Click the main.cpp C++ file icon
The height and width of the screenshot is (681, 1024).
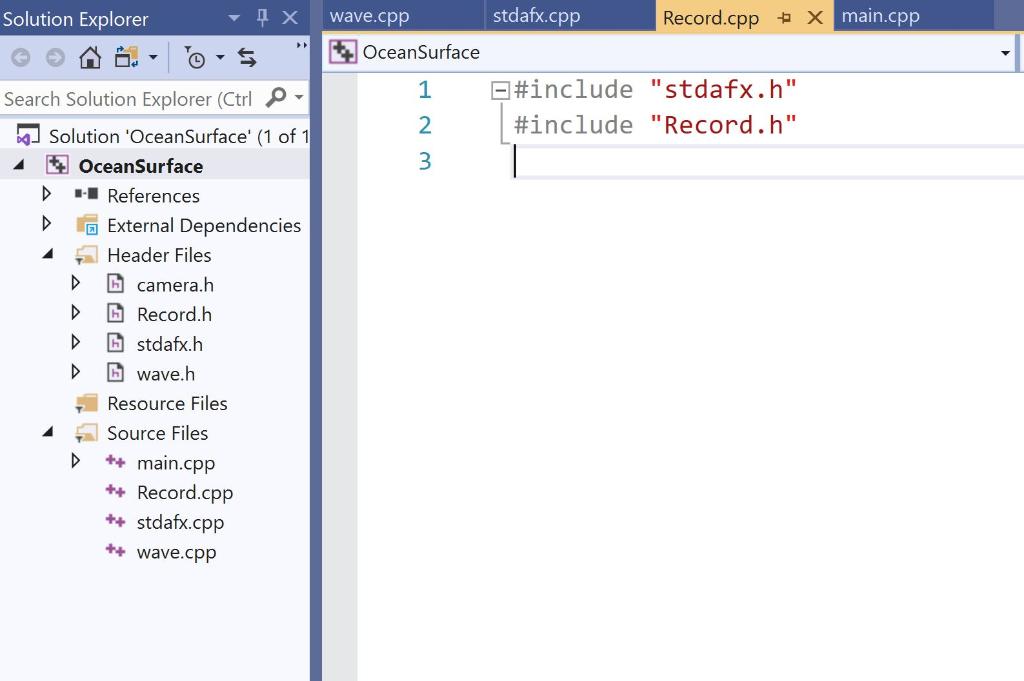click(116, 461)
